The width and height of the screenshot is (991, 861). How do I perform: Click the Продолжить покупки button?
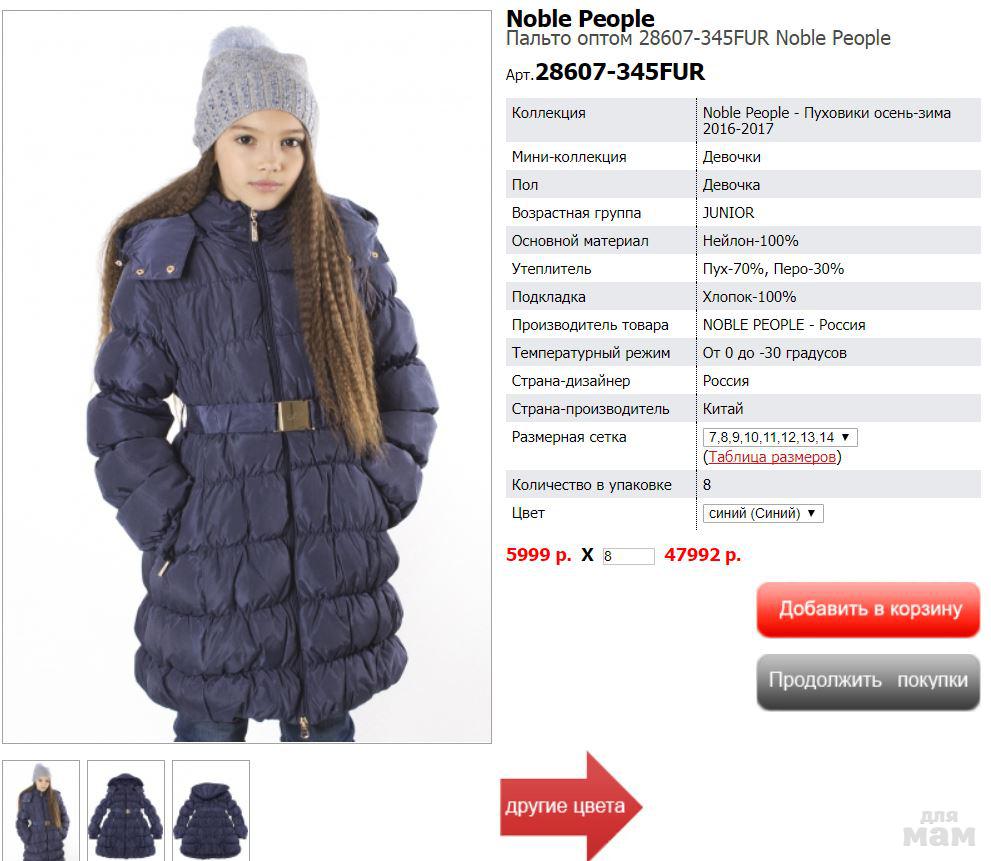[868, 681]
